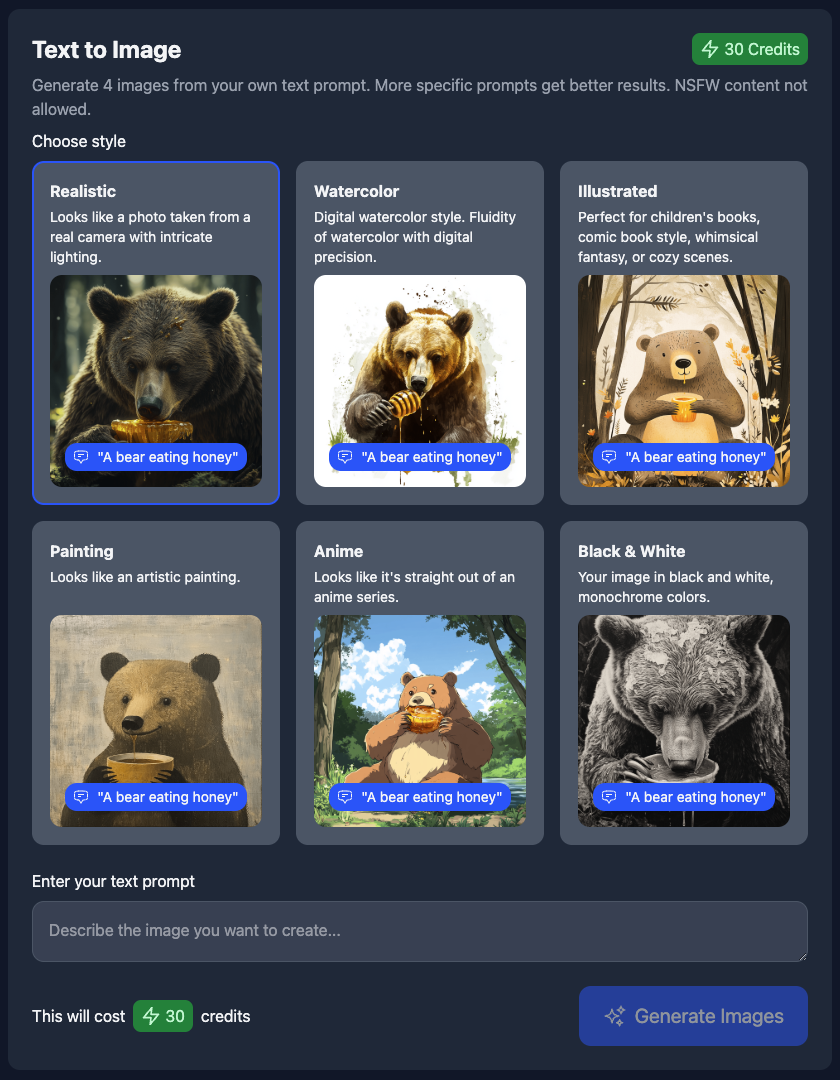Pick the Illustrated style card
Screen dimensions: 840x1080
684,333
